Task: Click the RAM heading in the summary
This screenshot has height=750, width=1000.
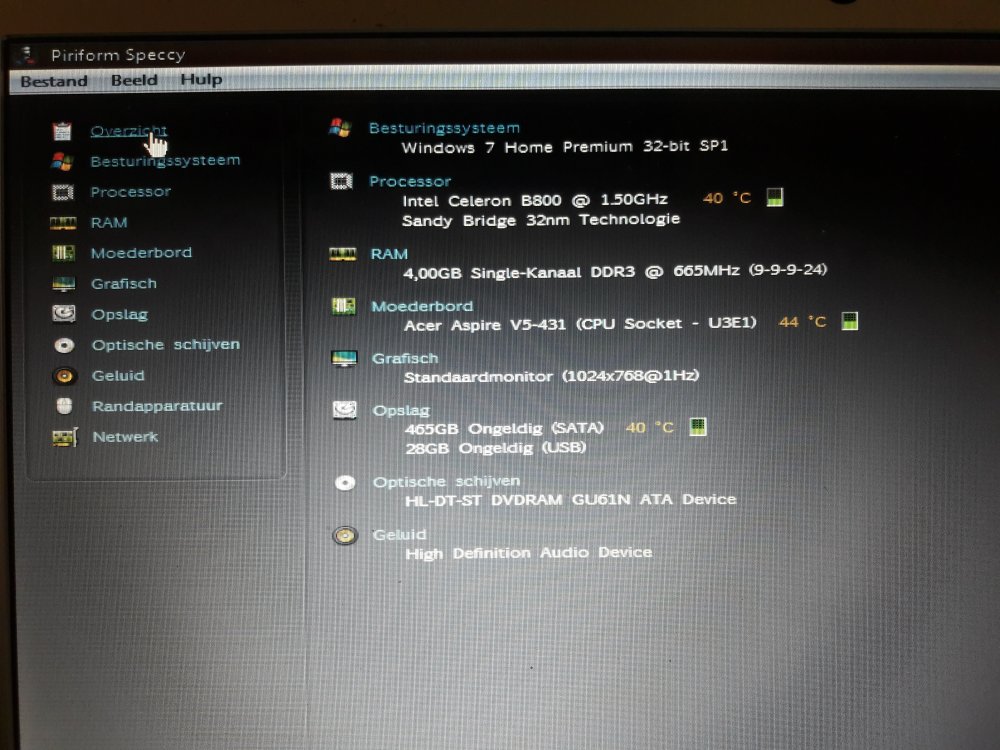Action: point(389,254)
